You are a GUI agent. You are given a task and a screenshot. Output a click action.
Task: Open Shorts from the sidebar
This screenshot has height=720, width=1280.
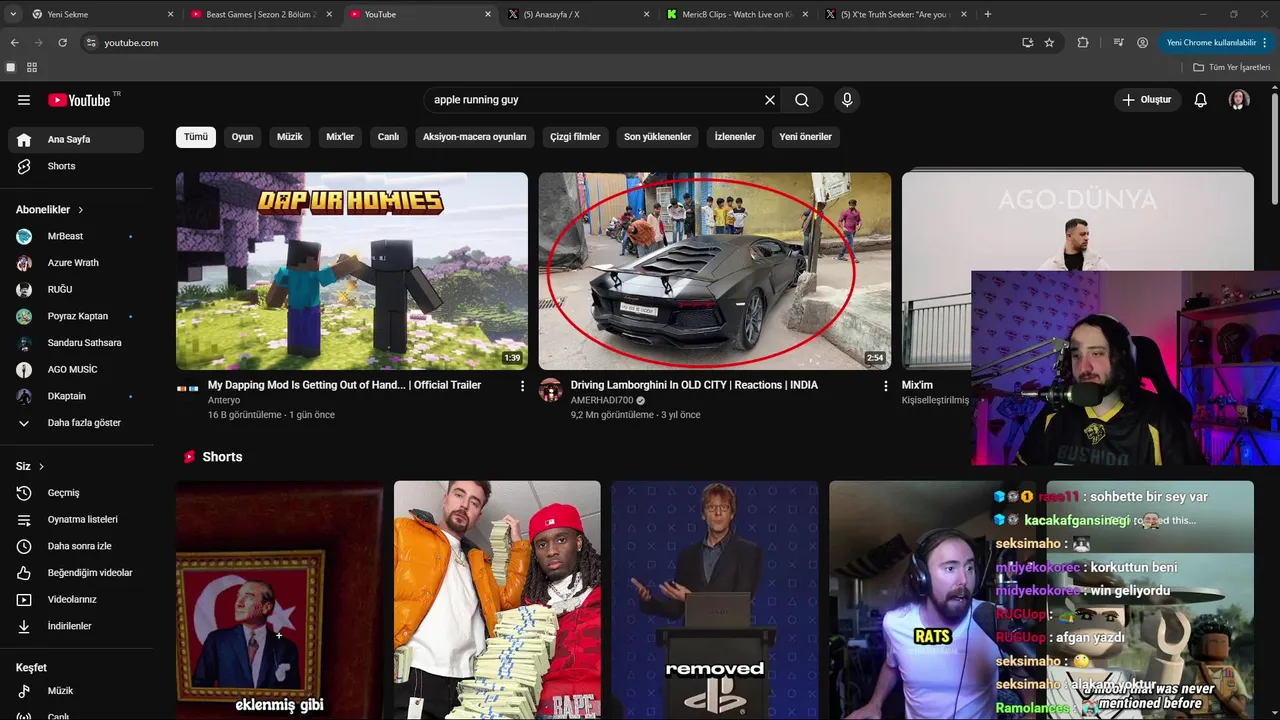76,166
